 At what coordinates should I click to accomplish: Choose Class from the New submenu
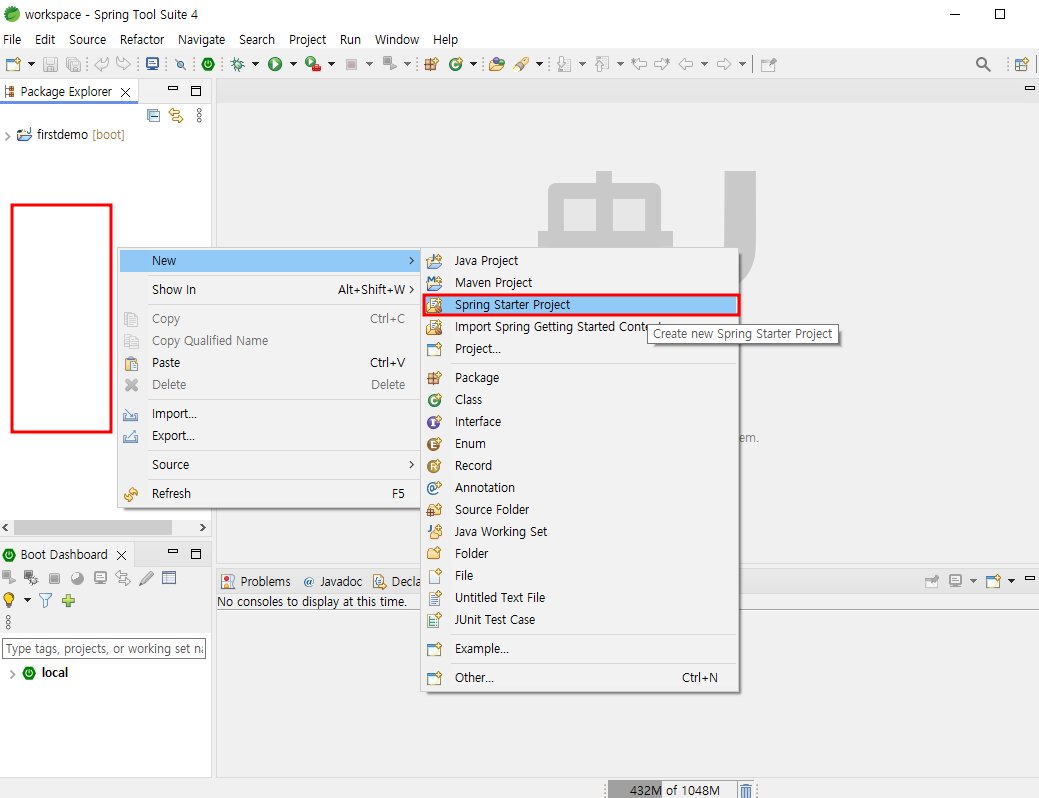click(580, 400)
